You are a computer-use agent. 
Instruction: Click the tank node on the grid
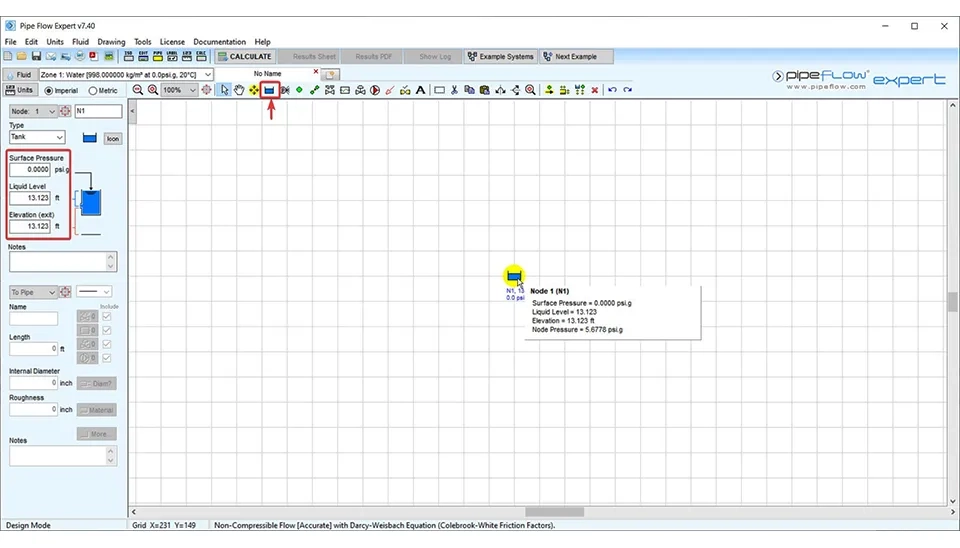[514, 276]
